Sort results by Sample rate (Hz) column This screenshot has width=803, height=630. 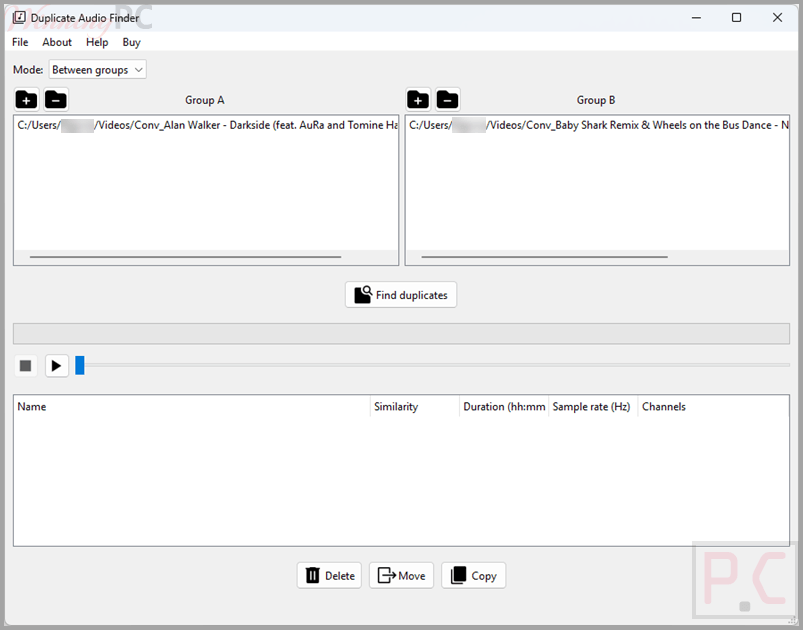coord(593,407)
